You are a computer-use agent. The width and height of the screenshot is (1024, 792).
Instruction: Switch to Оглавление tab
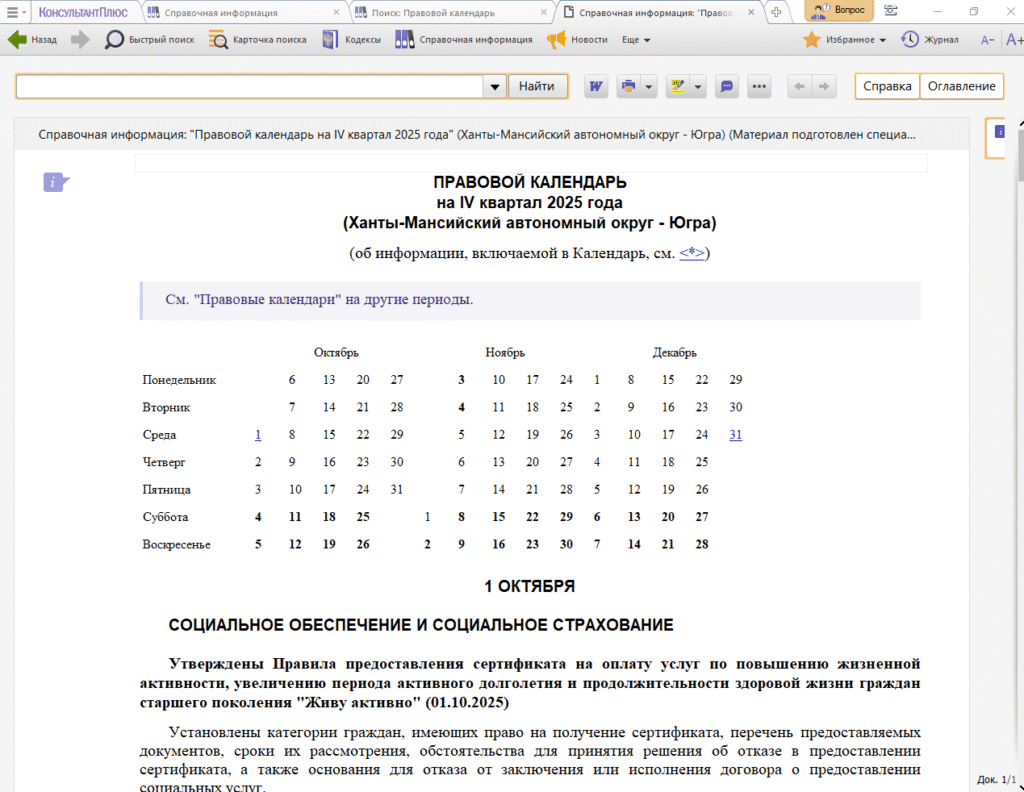click(961, 86)
